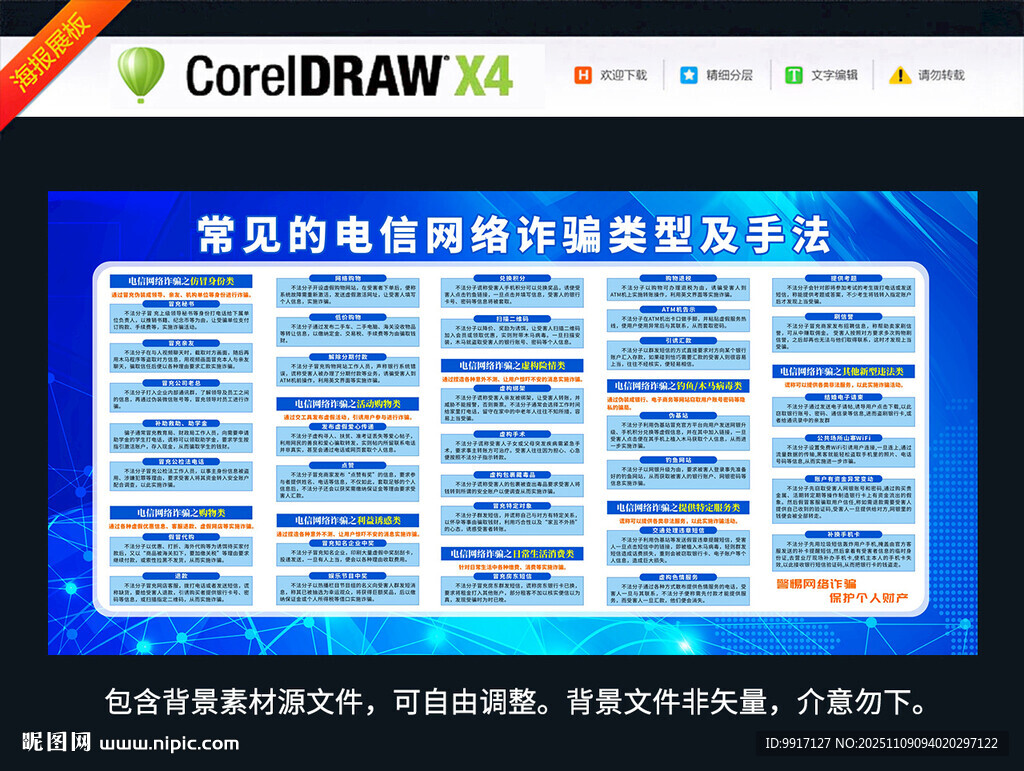Click the 昵图网 logo text
The width and height of the screenshot is (1024, 771).
point(57,742)
